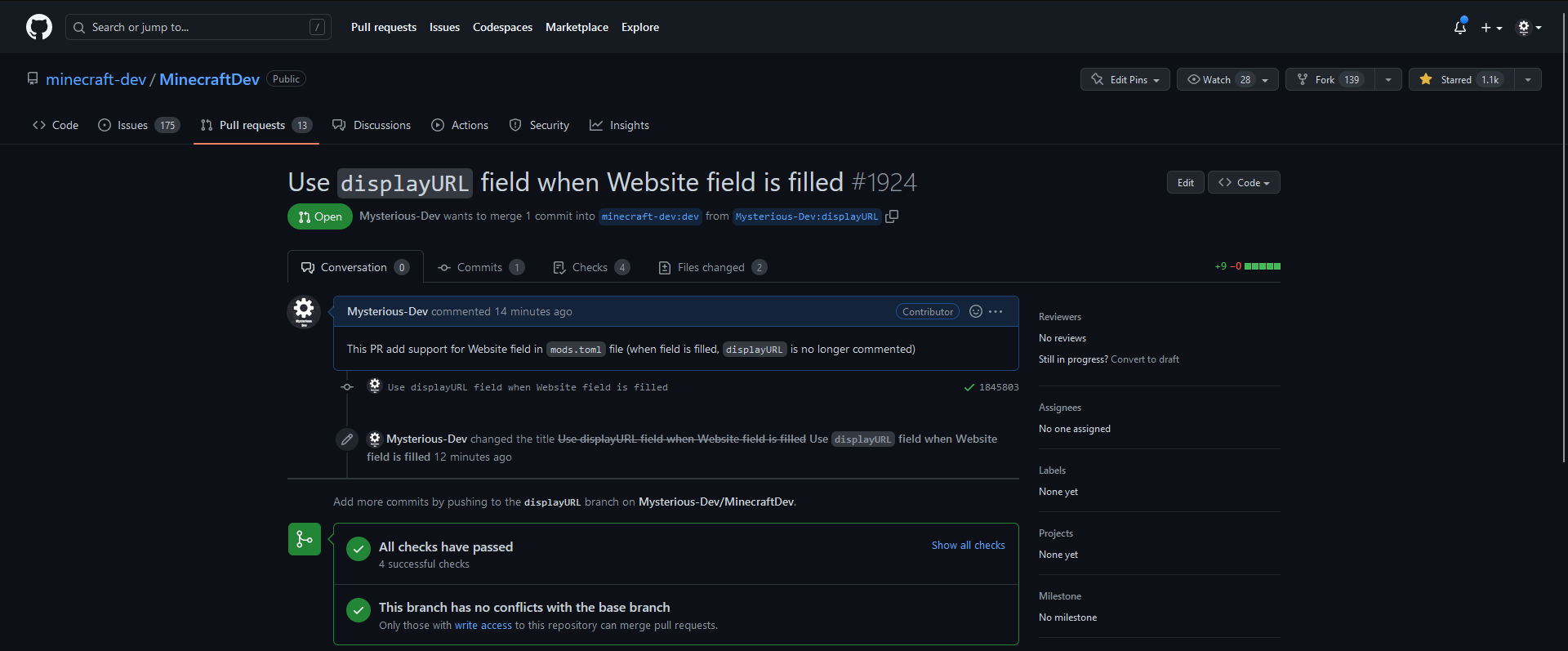The width and height of the screenshot is (1568, 651).
Task: Add a reaction with smiley icon
Action: [975, 311]
